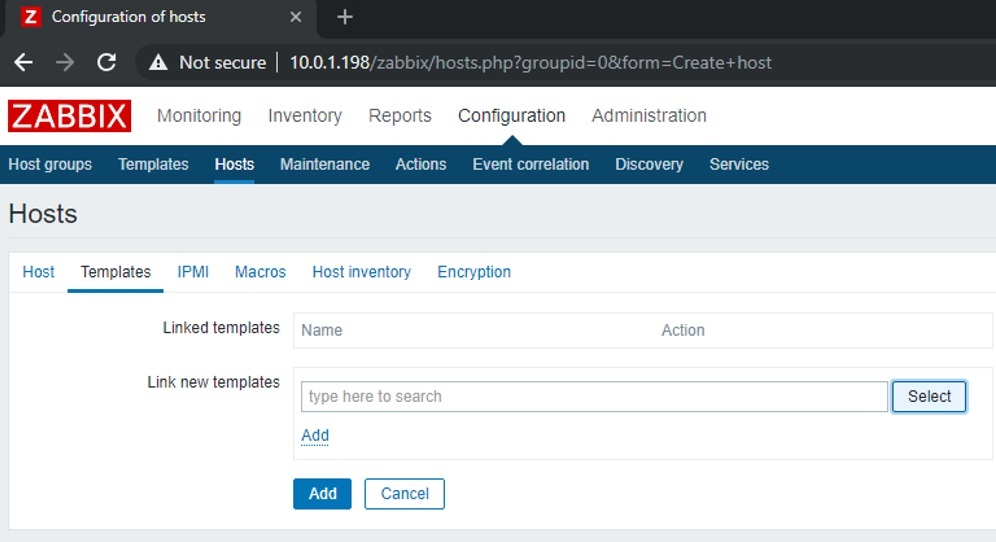
Task: Go to Inventory section
Action: coord(305,116)
